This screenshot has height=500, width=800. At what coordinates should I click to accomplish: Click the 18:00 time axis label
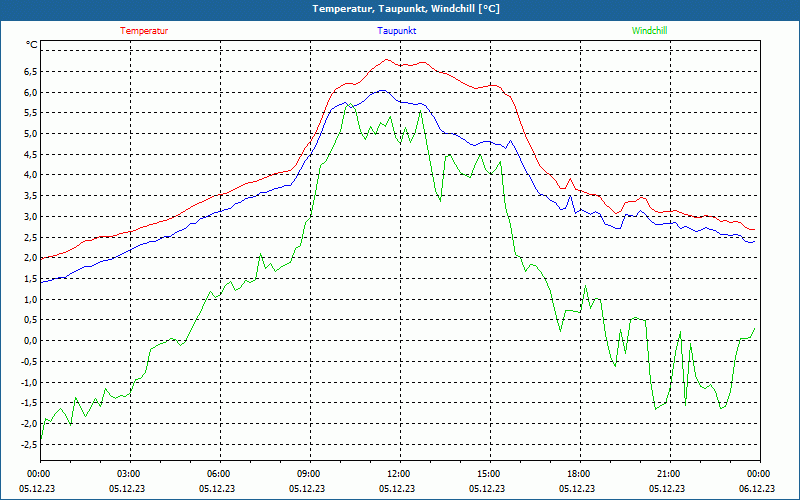click(x=578, y=474)
